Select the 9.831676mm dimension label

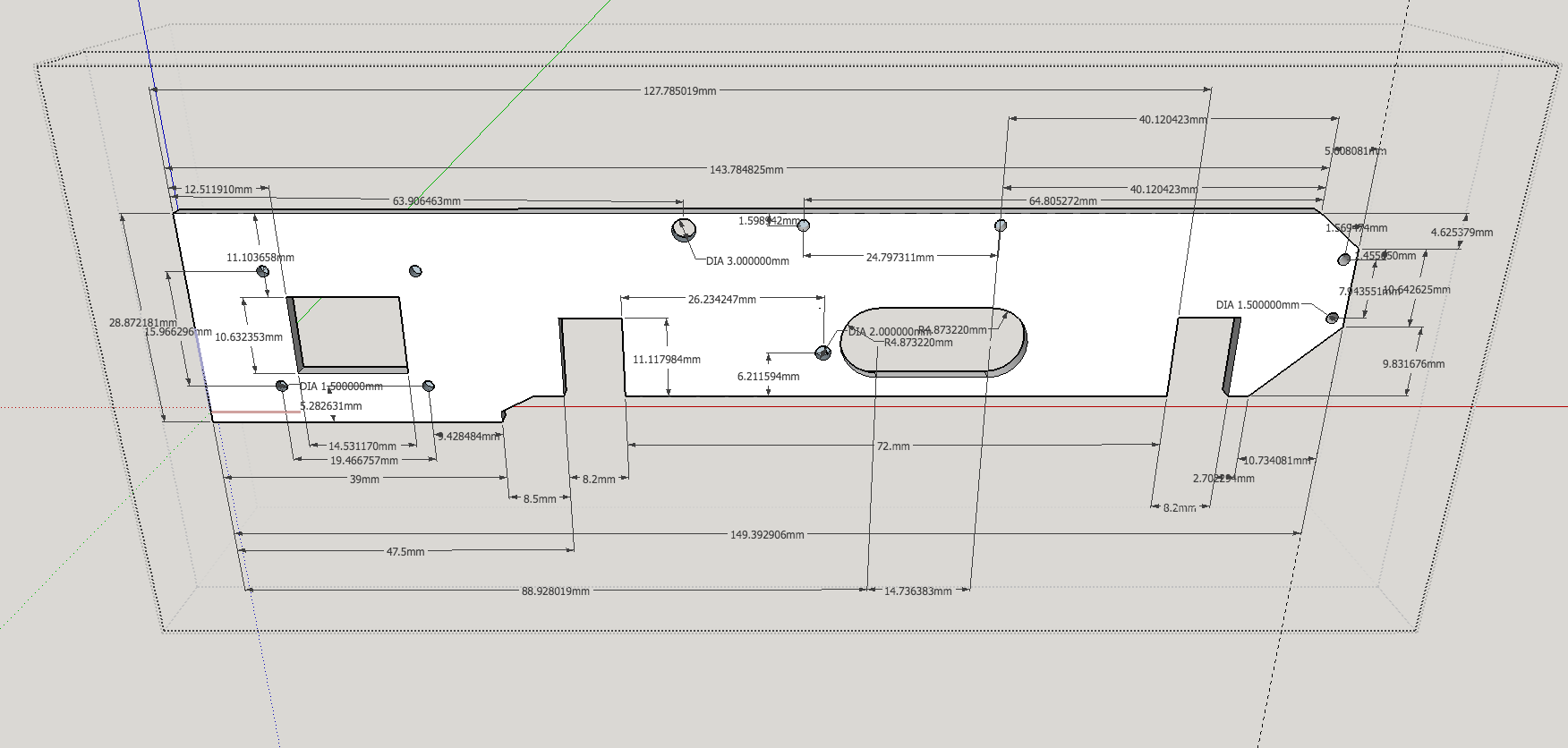[1413, 364]
